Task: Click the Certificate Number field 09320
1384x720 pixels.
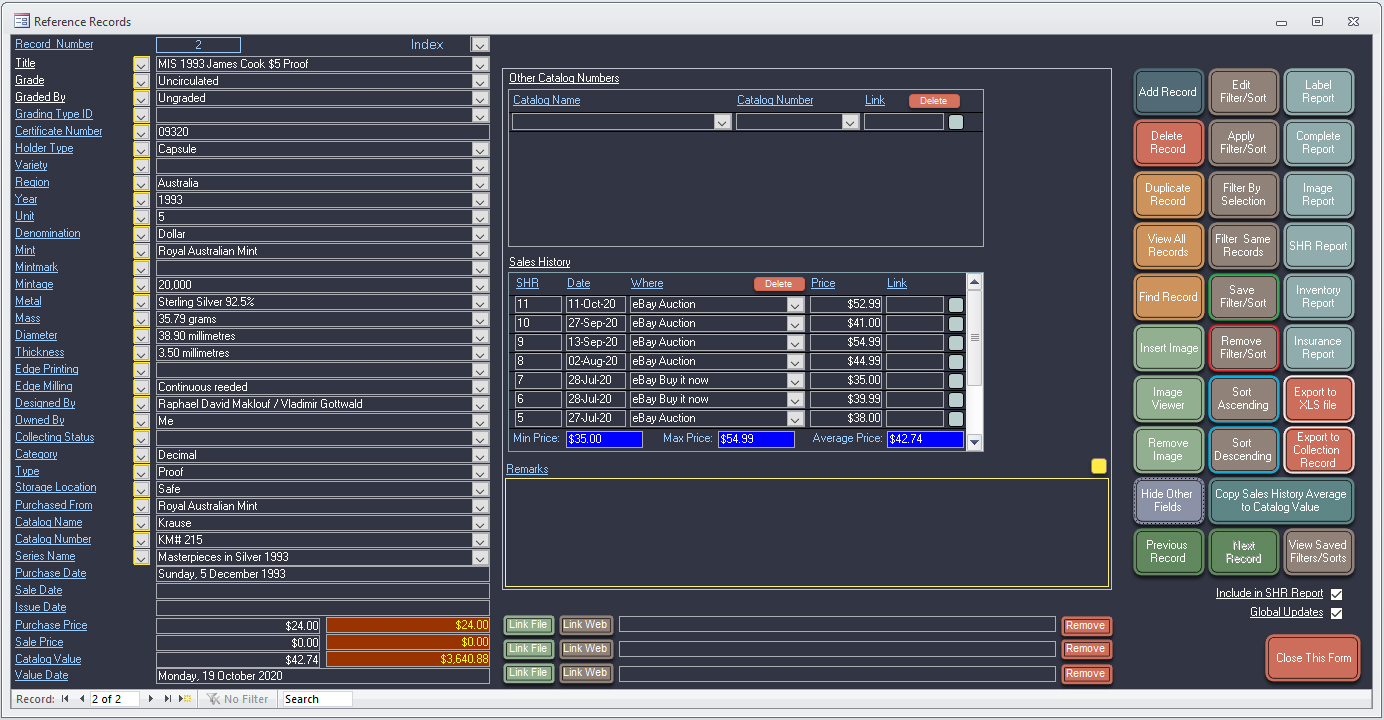Action: [x=322, y=132]
